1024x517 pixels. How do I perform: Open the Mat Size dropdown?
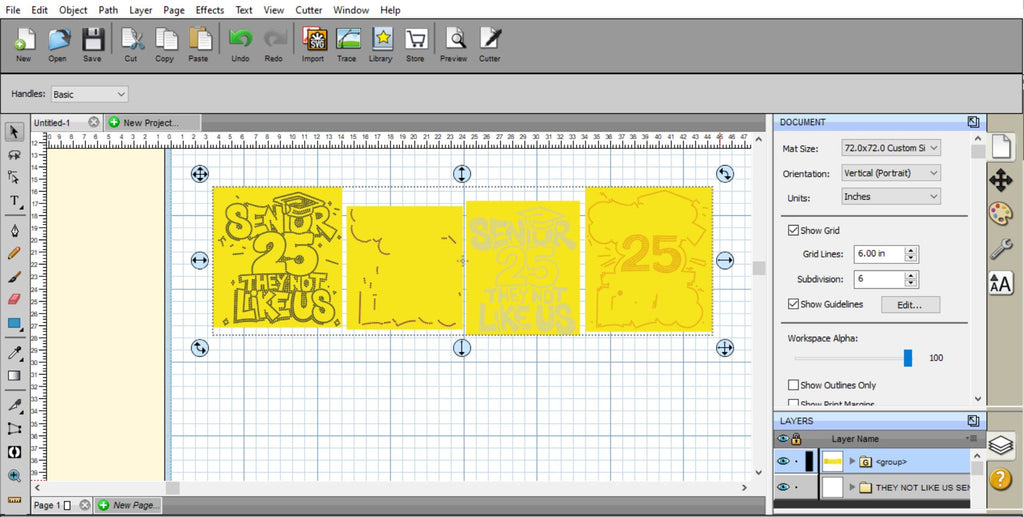click(x=890, y=148)
